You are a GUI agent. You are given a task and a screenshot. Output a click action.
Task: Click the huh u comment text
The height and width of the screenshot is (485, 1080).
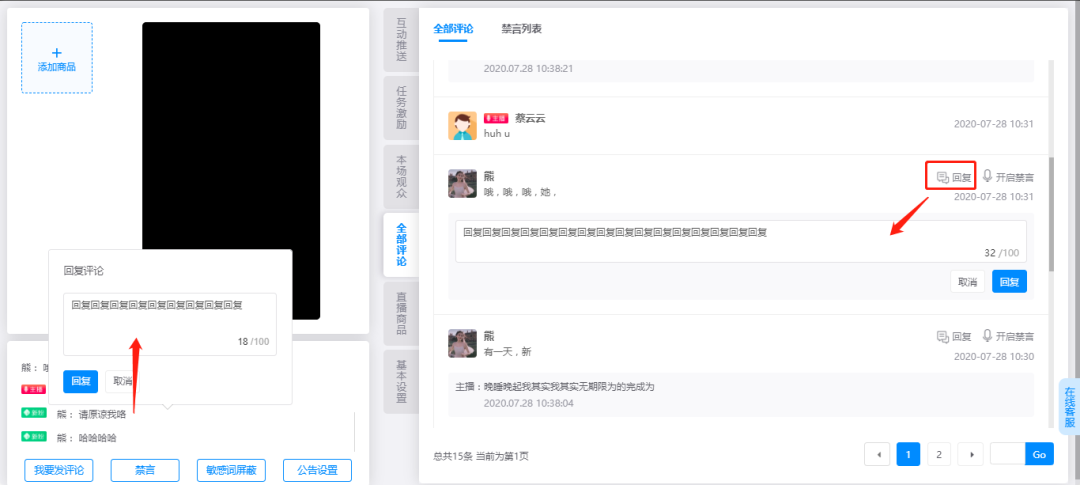pyautogui.click(x=497, y=134)
